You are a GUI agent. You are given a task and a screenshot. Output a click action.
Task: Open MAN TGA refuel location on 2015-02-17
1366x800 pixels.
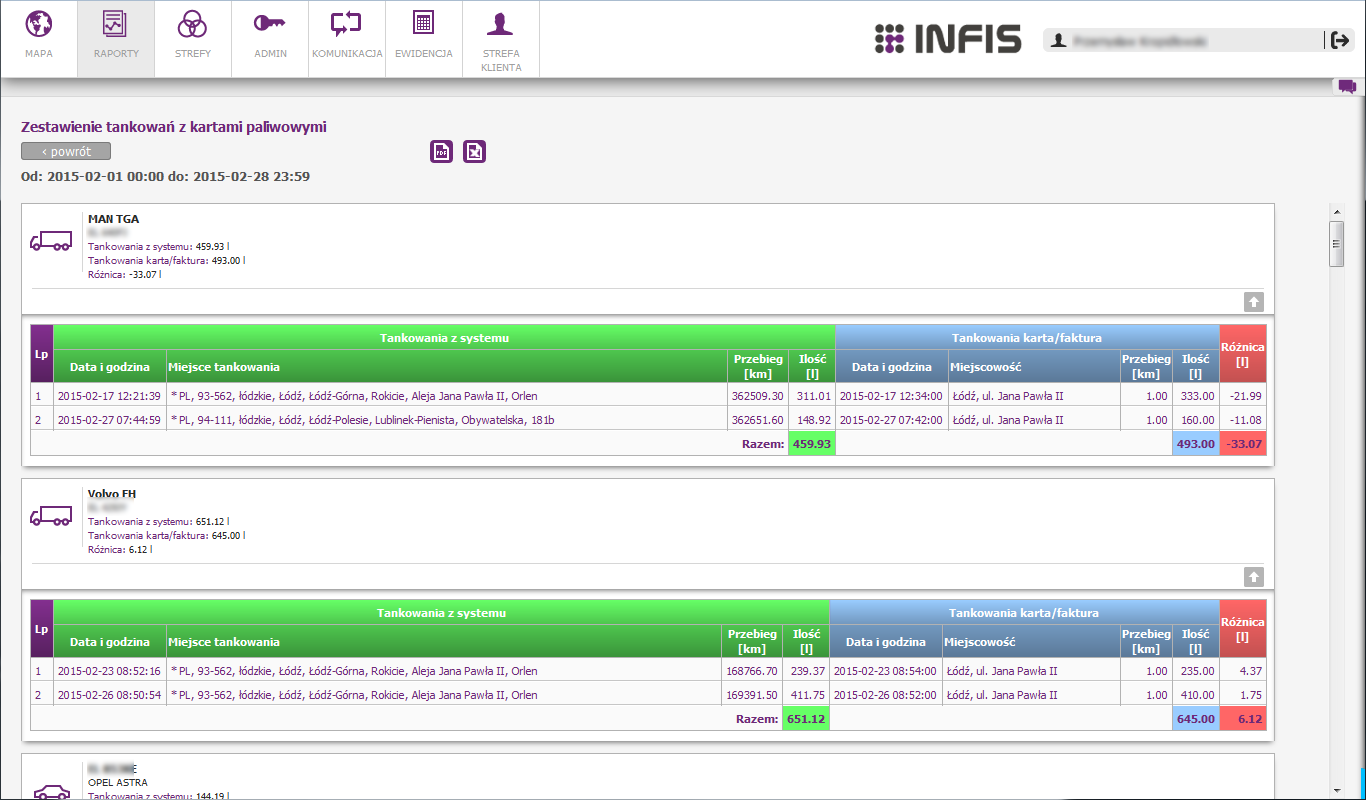click(x=354, y=396)
